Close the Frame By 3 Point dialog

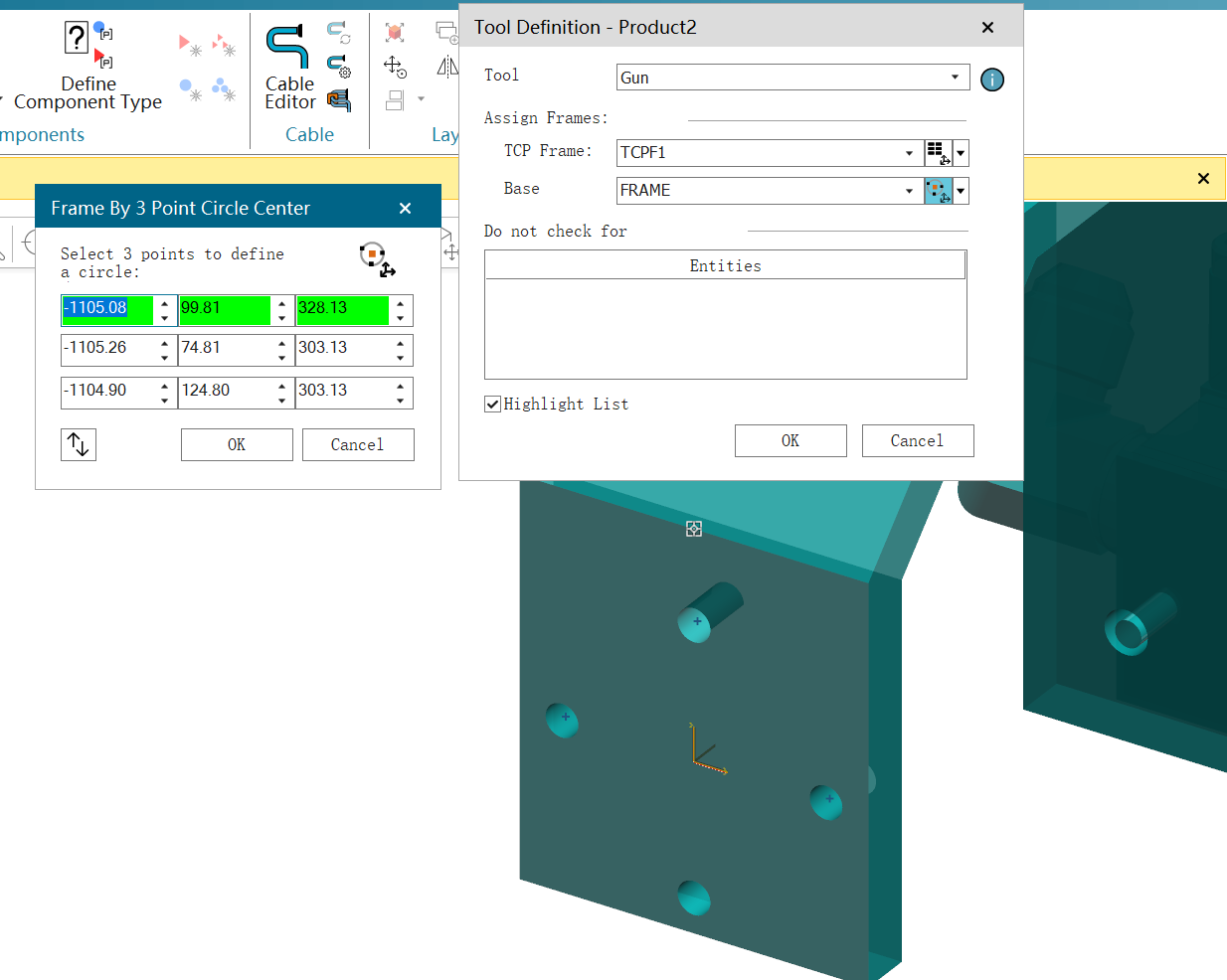point(405,208)
